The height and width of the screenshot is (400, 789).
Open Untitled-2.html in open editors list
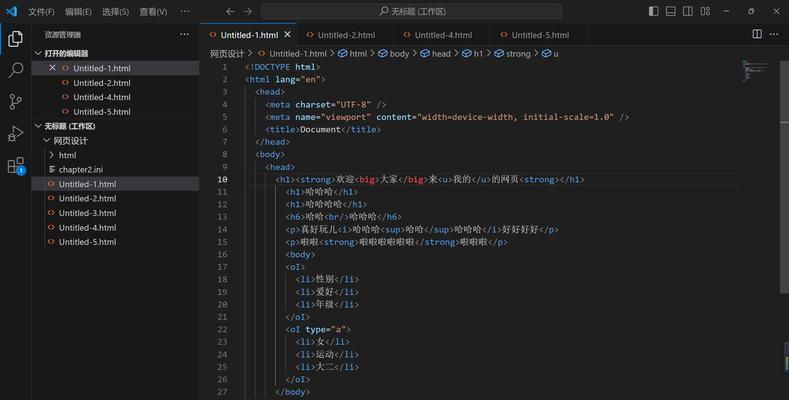coord(102,83)
